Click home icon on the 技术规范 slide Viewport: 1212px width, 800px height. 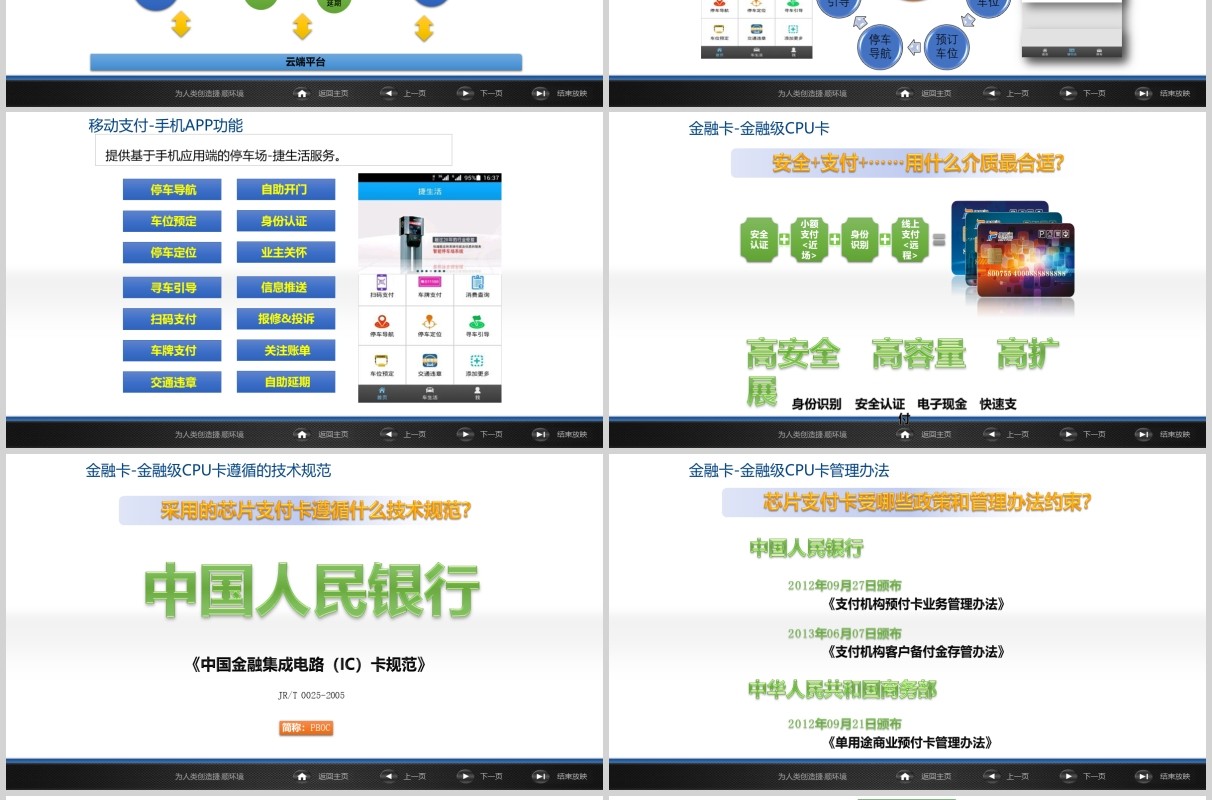click(x=302, y=776)
